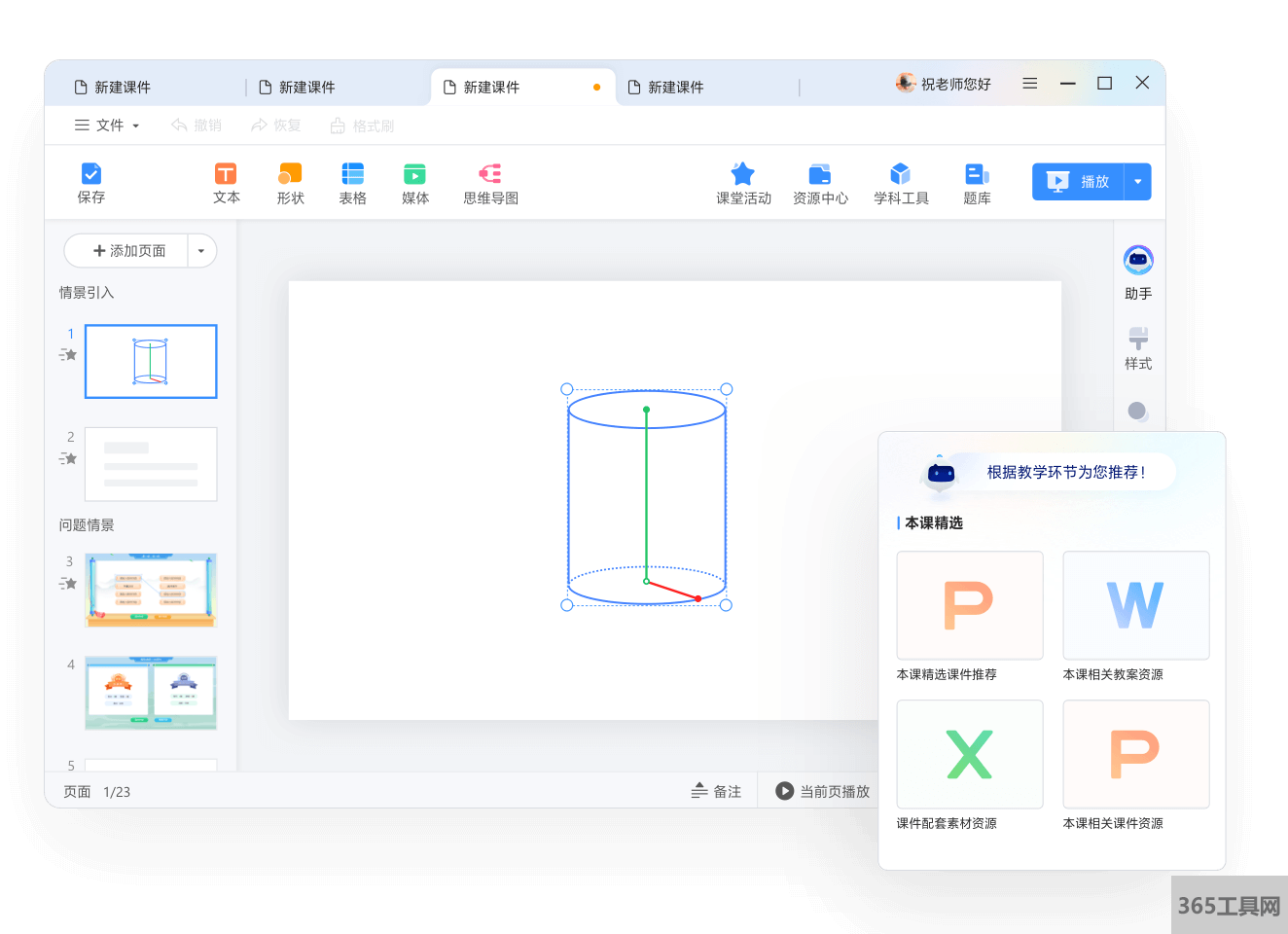Expand the Add Page dropdown arrow
The height and width of the screenshot is (934, 1288).
point(201,251)
